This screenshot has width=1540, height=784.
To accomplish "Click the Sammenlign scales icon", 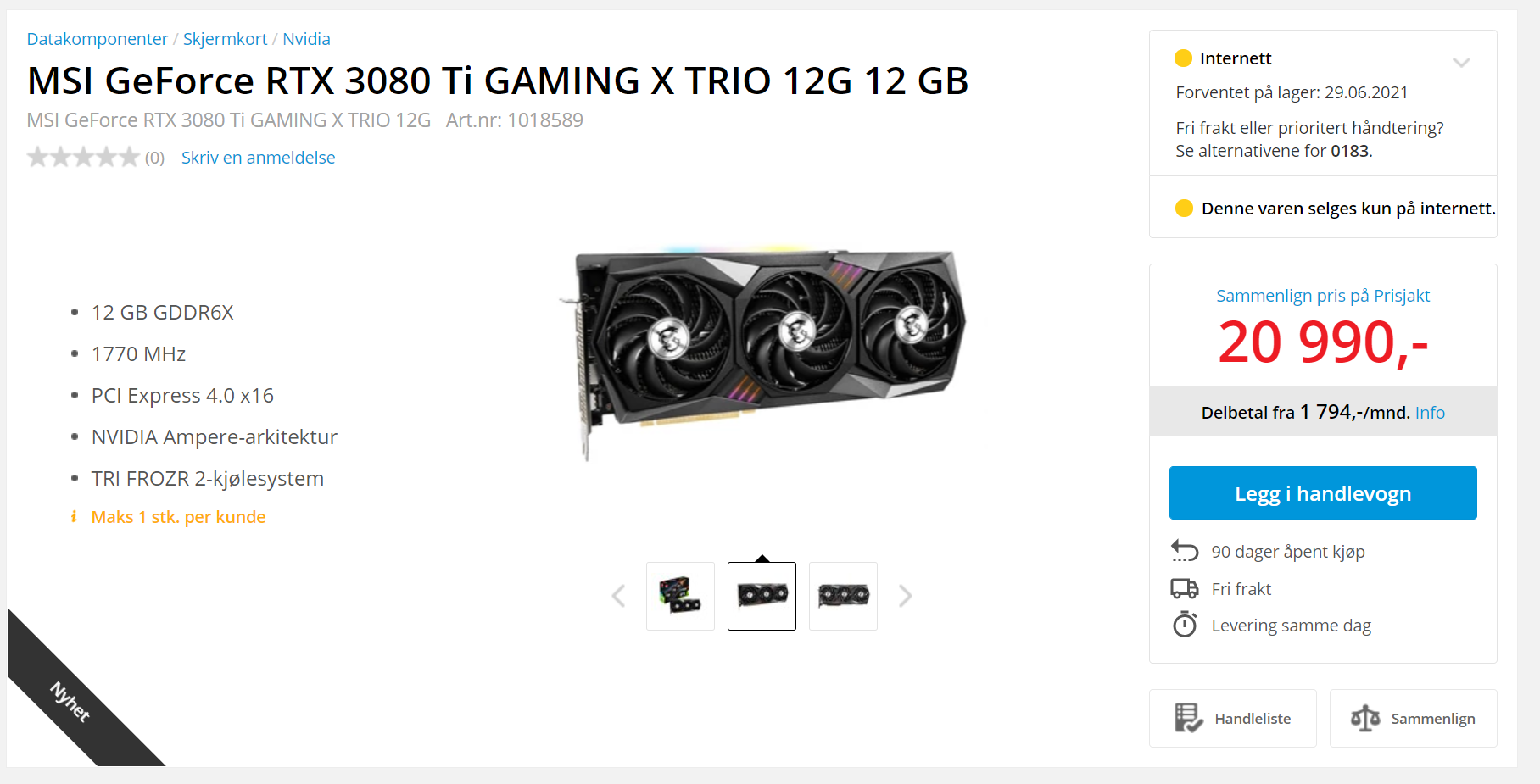I will tap(1365, 718).
